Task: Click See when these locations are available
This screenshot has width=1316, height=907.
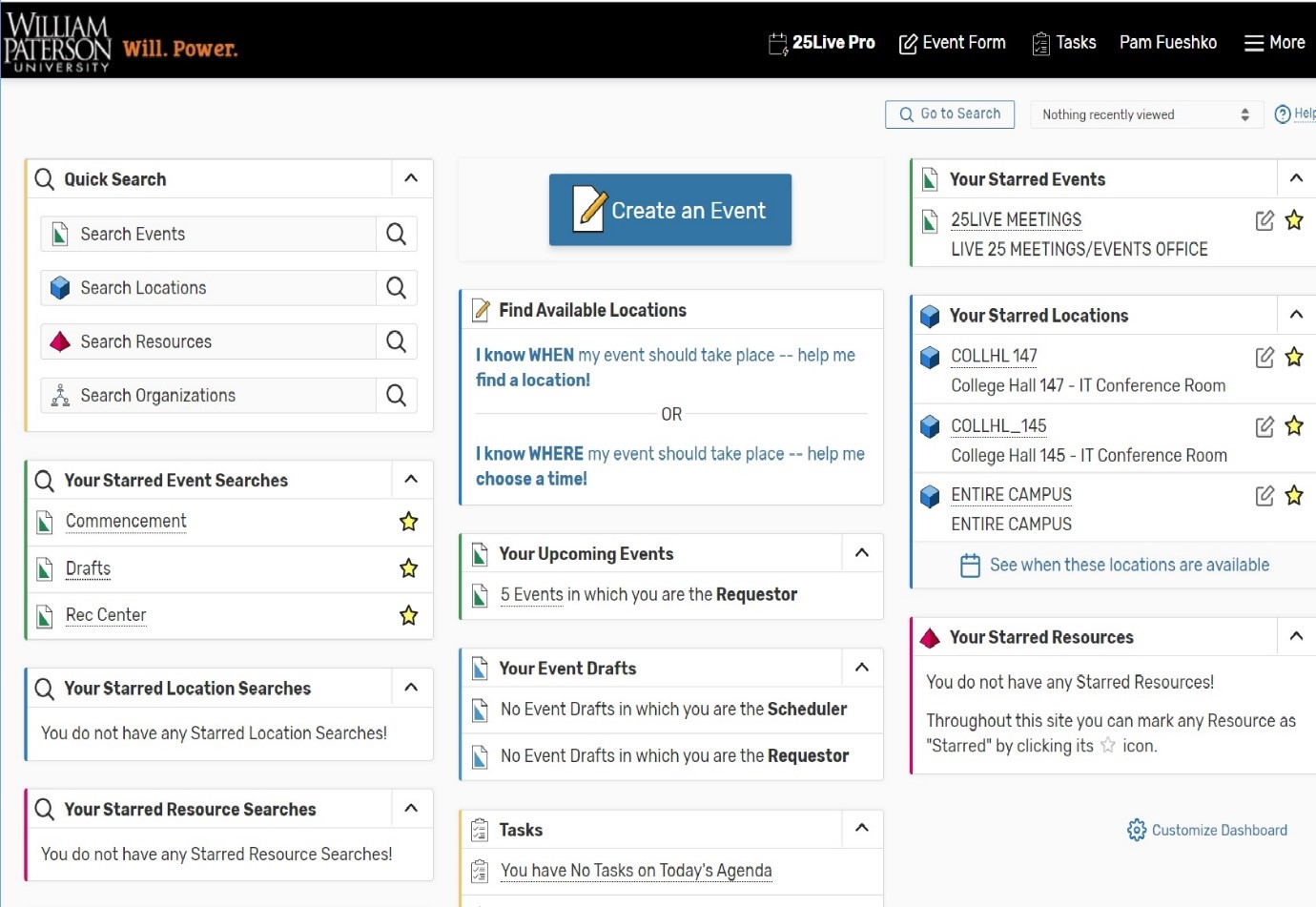Action: pyautogui.click(x=1129, y=566)
